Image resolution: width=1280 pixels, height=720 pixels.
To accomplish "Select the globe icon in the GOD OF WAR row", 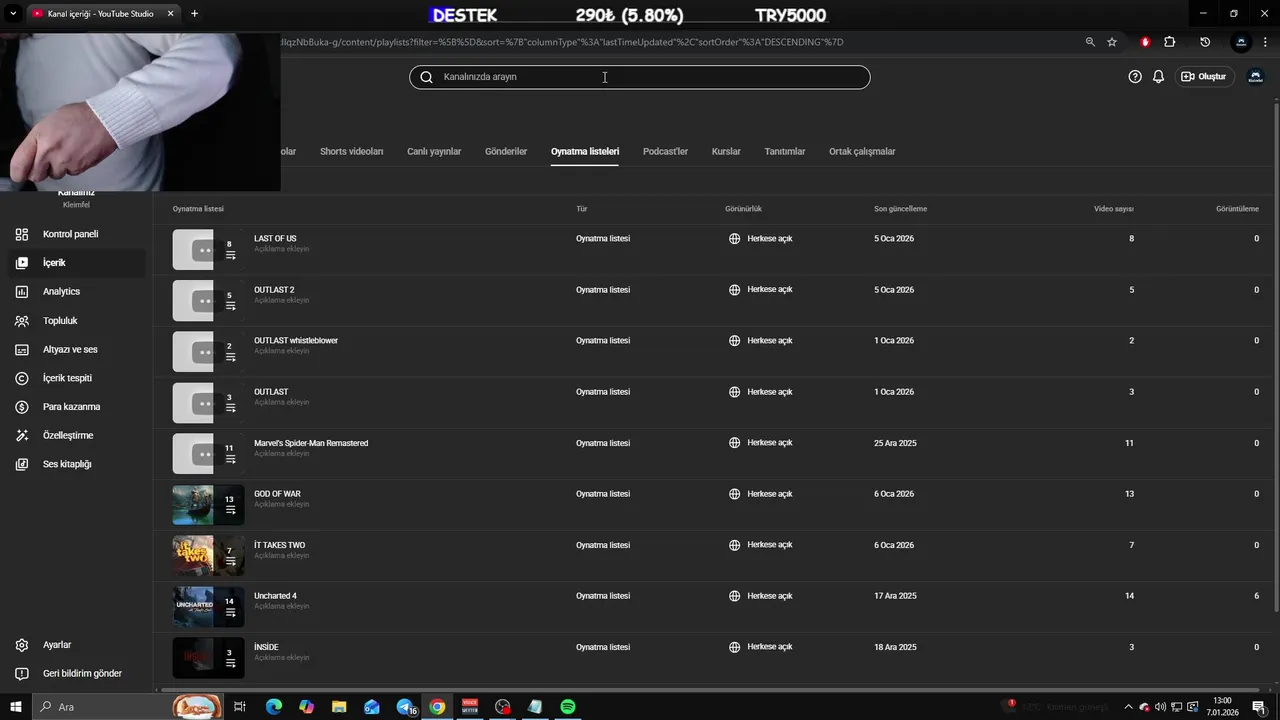I will (x=735, y=494).
